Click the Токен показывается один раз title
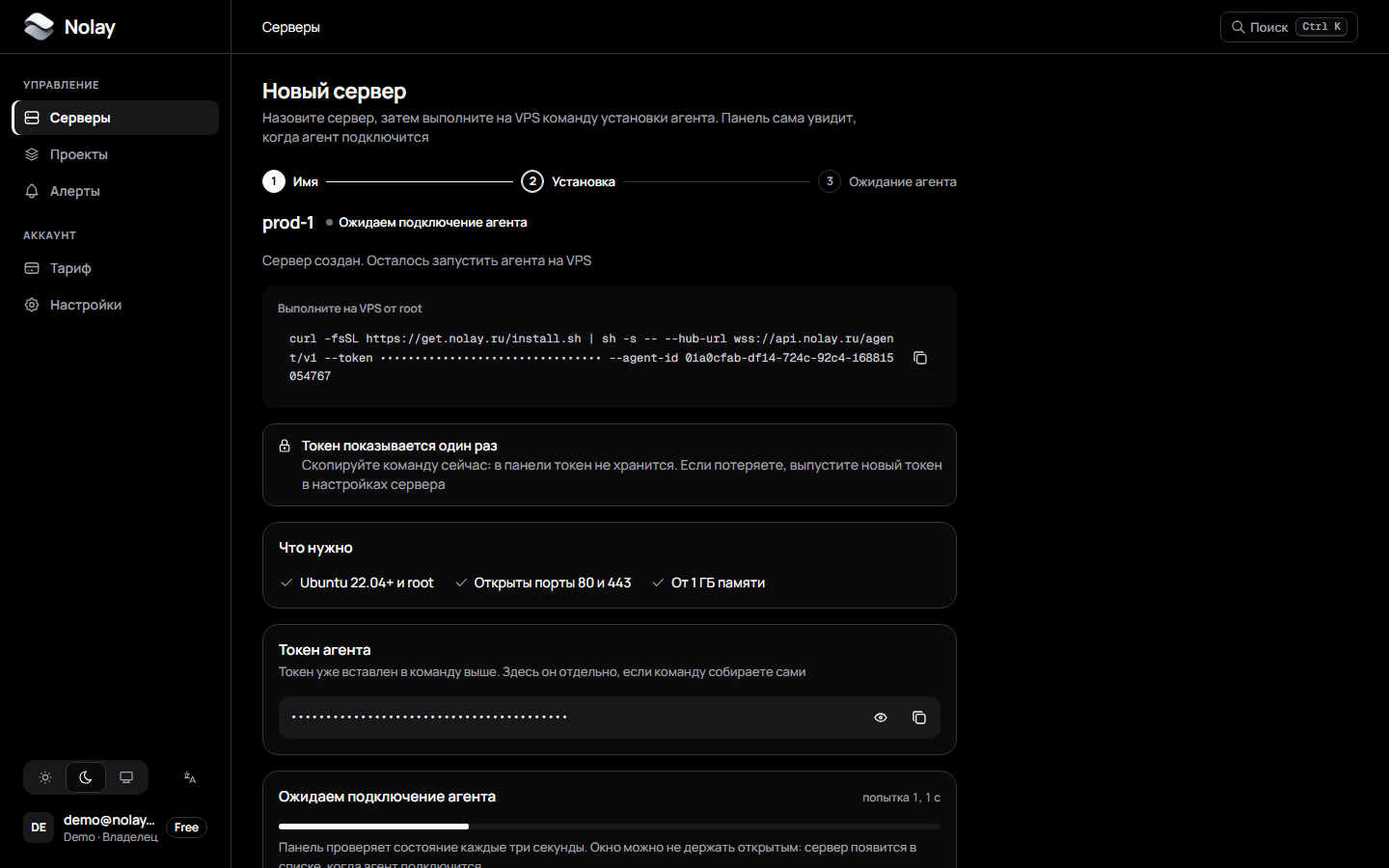The height and width of the screenshot is (868, 1389). [x=399, y=446]
